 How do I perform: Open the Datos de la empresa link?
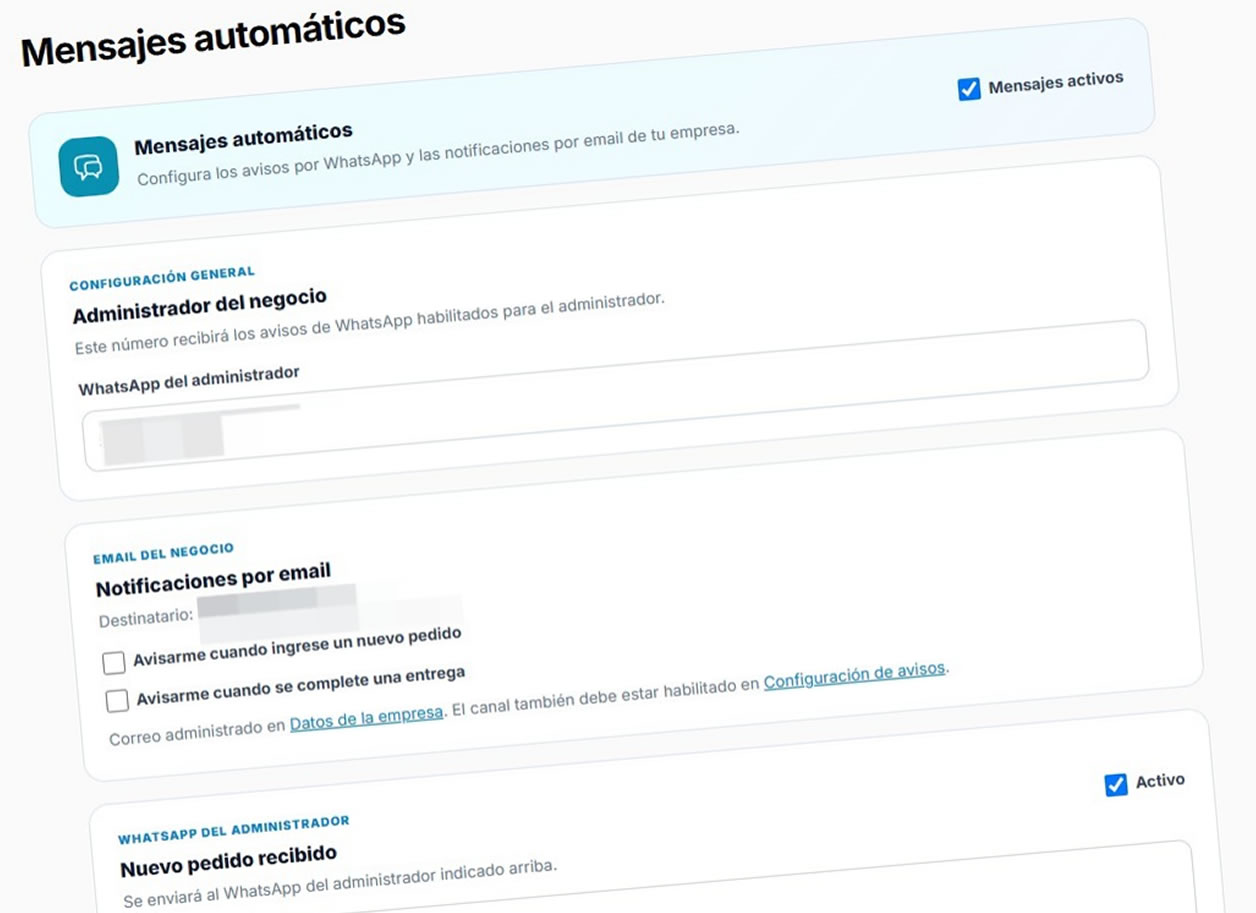click(366, 718)
